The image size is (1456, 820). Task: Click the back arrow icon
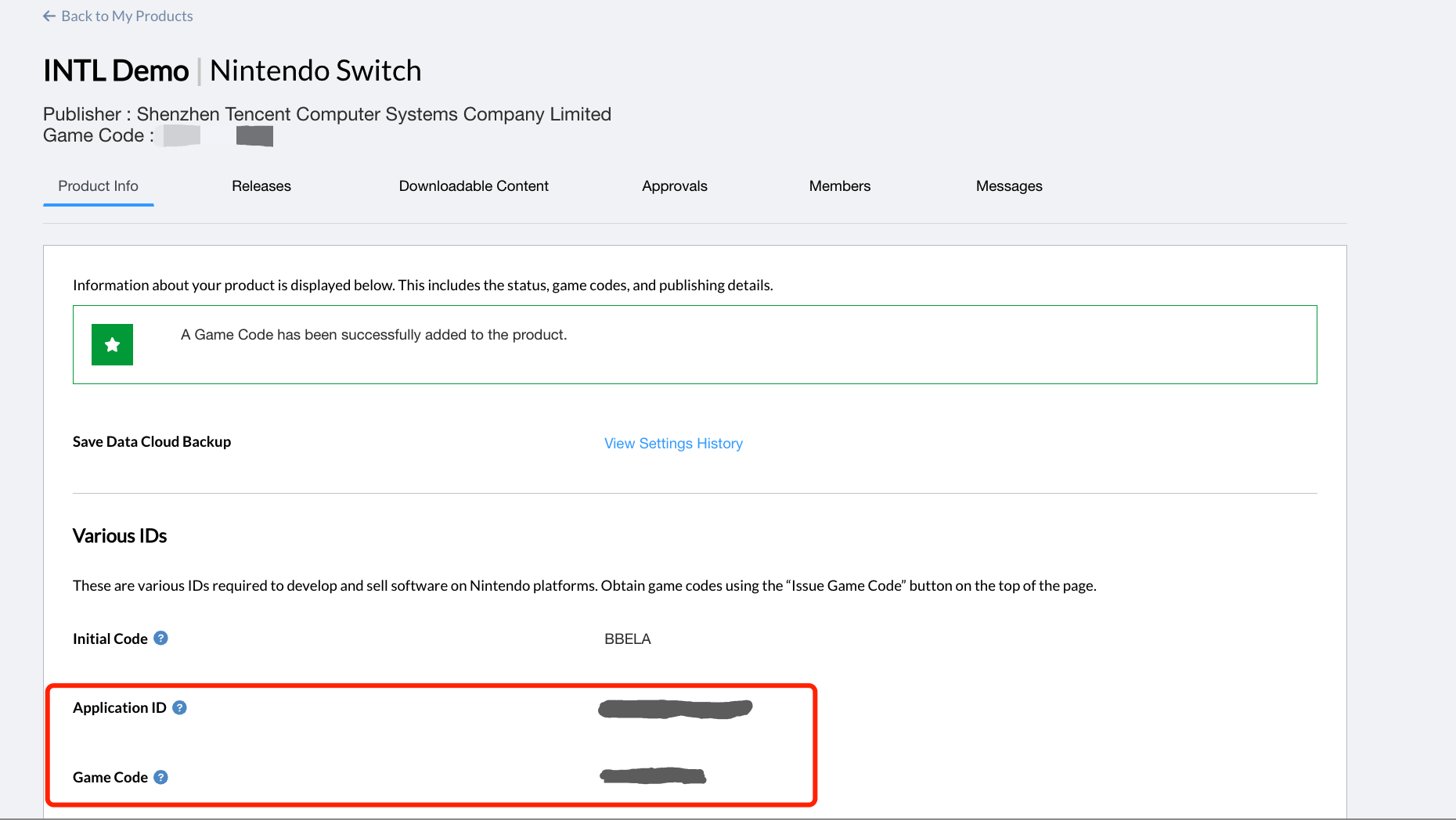[x=49, y=16]
